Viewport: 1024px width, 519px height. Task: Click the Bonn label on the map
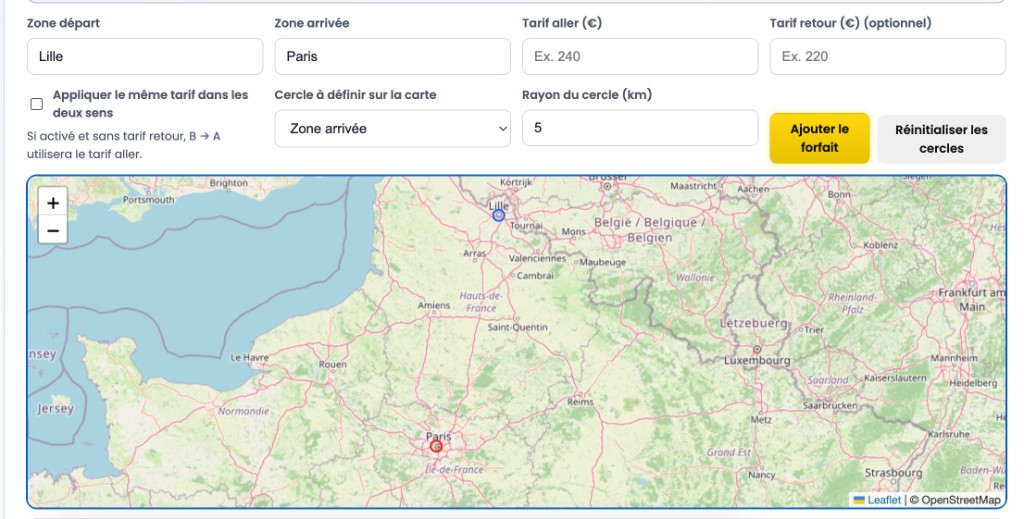[839, 194]
